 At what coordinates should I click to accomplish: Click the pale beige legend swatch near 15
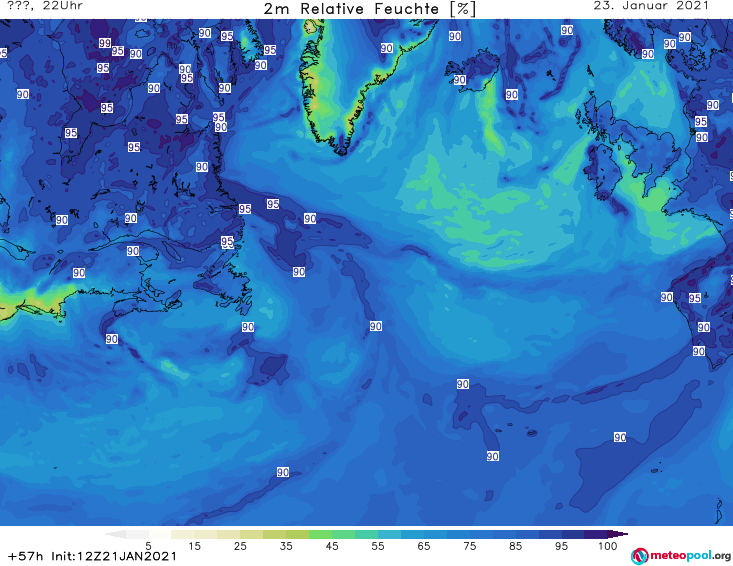tap(182, 534)
